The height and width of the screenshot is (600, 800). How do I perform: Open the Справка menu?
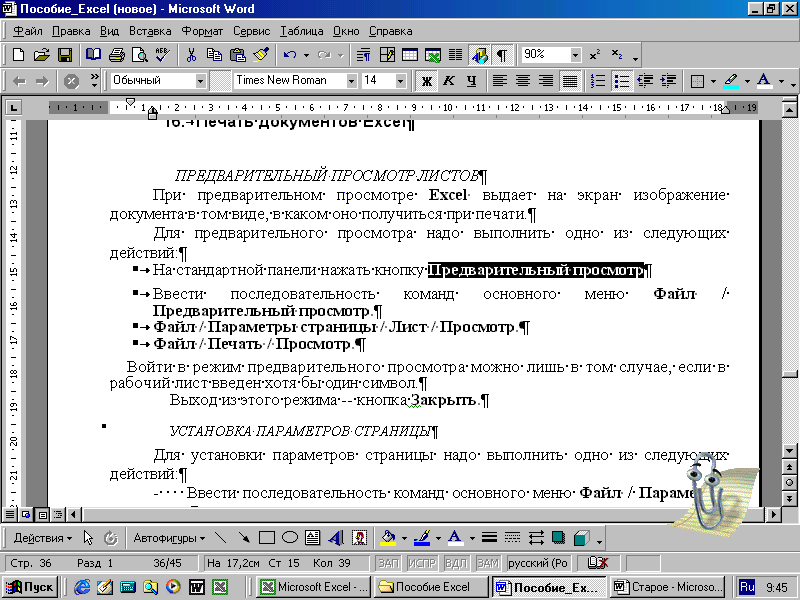[x=390, y=31]
